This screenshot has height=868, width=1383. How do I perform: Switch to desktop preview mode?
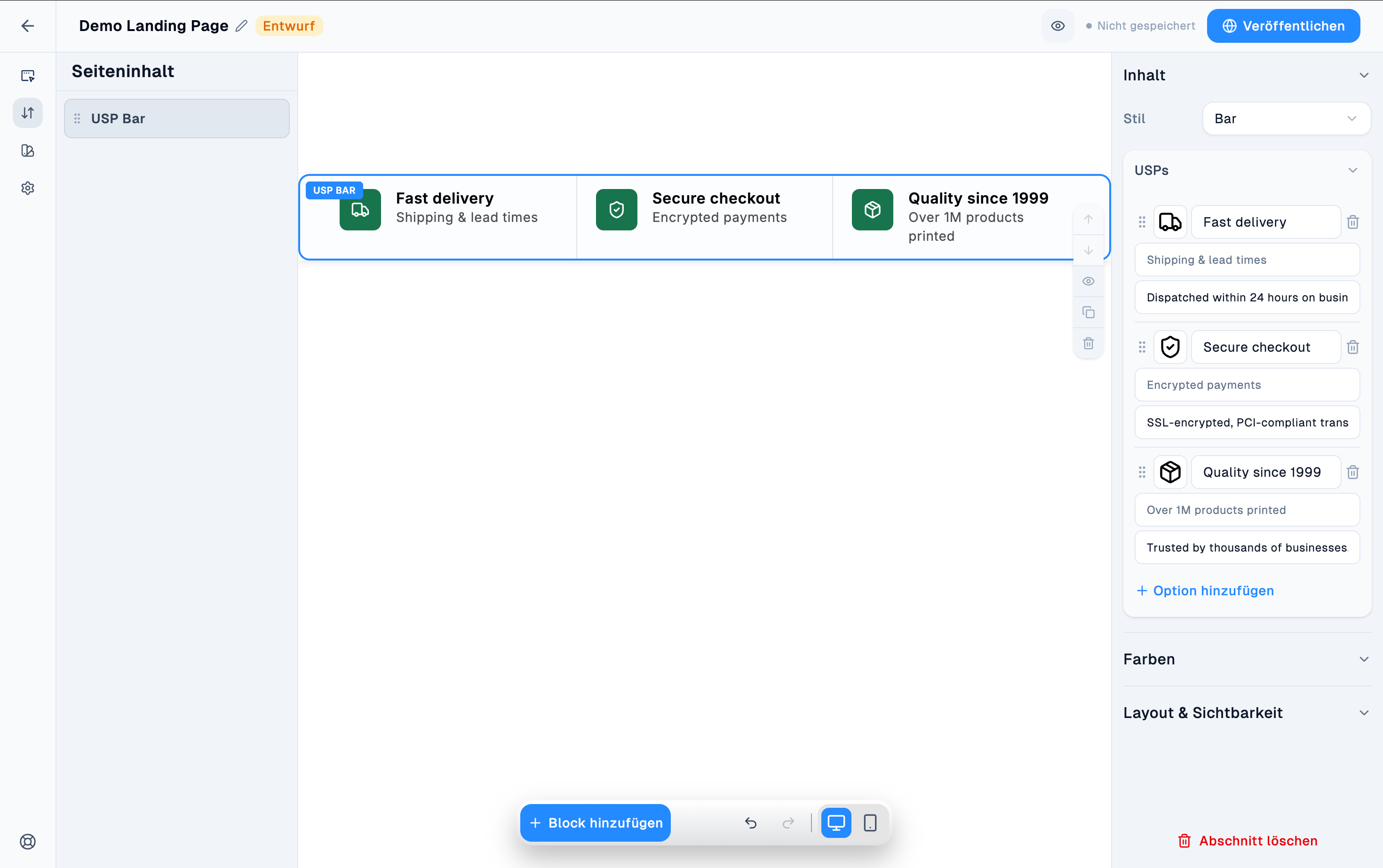click(835, 823)
